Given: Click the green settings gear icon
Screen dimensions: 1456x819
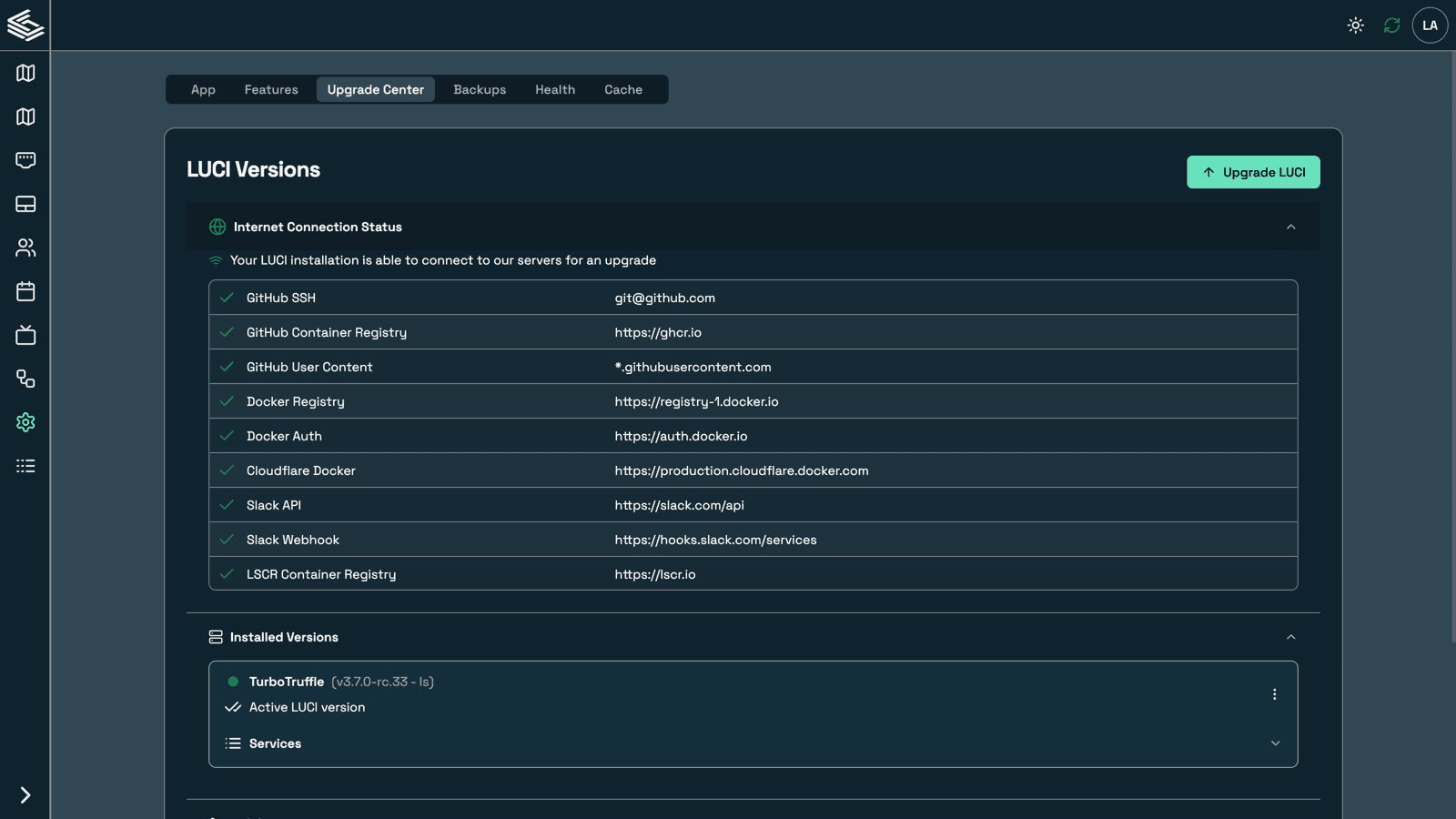Looking at the screenshot, I should pos(25,422).
